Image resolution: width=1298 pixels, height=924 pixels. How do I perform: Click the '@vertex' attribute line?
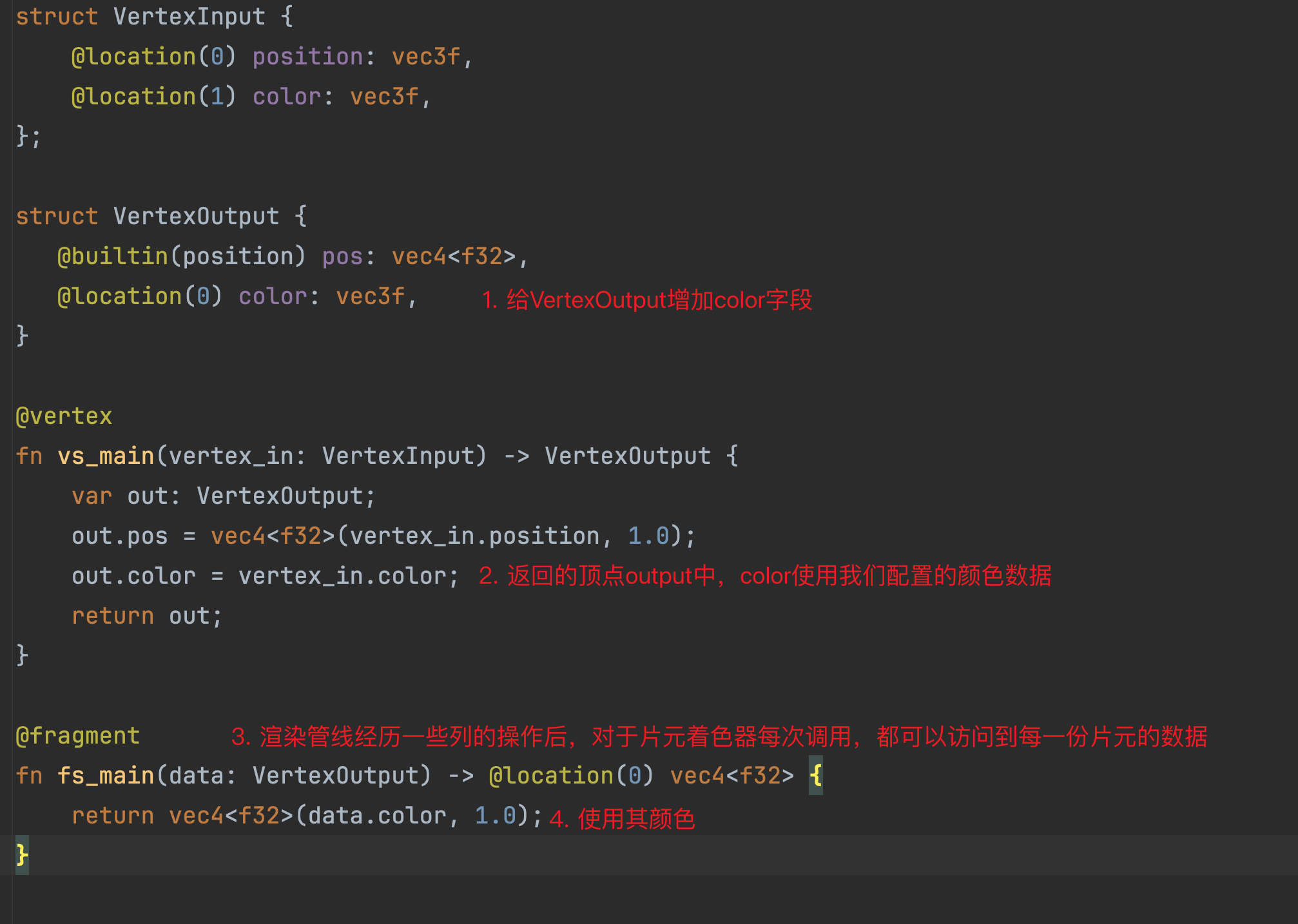pyautogui.click(x=64, y=416)
